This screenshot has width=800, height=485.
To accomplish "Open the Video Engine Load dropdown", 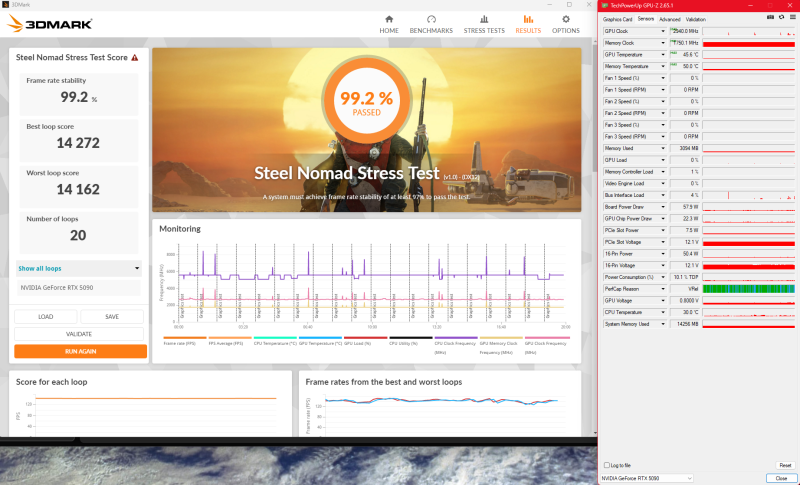I will pyautogui.click(x=663, y=184).
